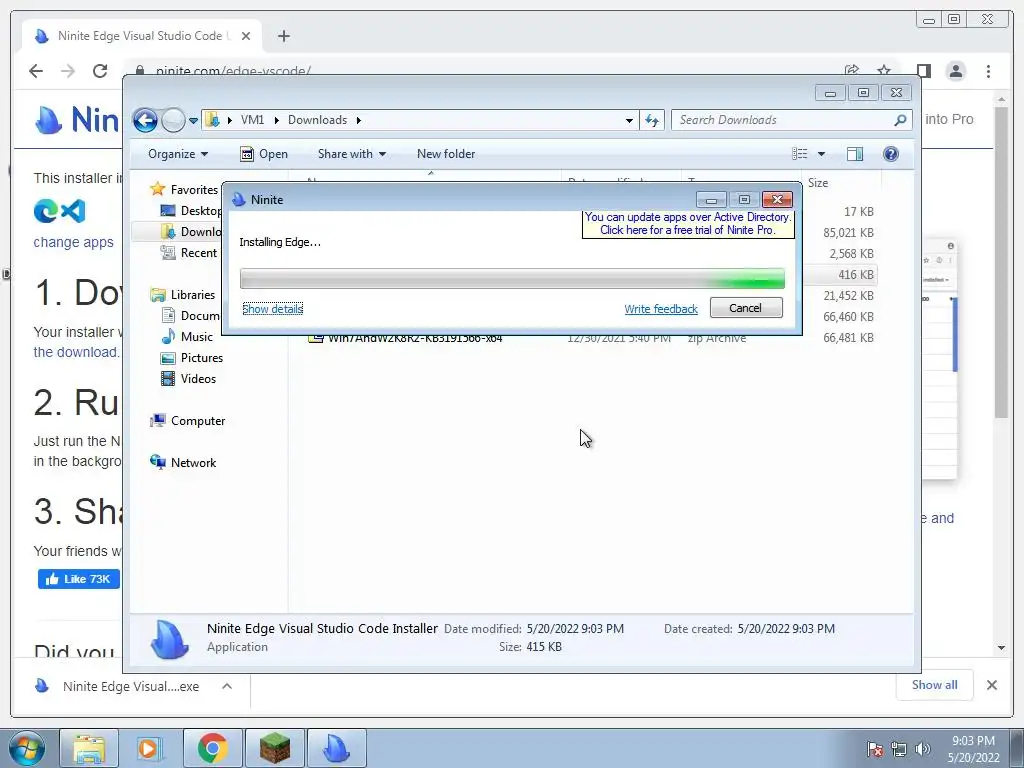1024x768 pixels.
Task: Click the Show details link in Ninite
Action: coord(273,309)
